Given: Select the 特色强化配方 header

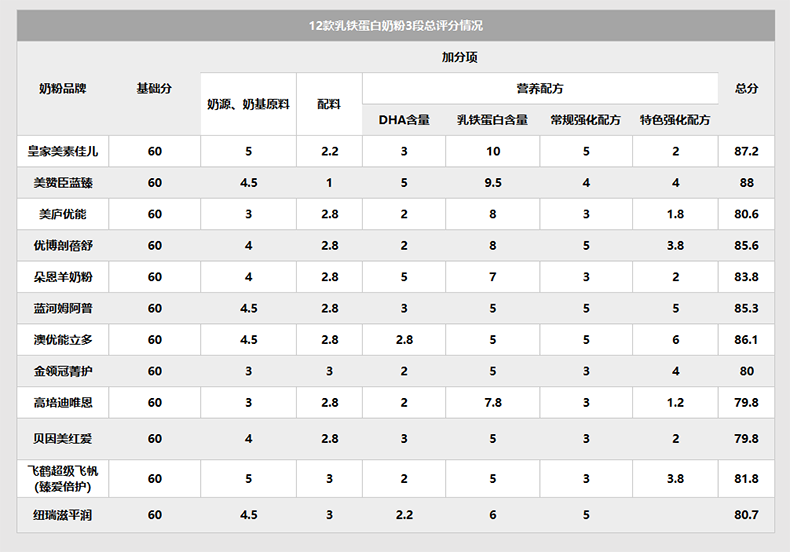Looking at the screenshot, I should (675, 120).
